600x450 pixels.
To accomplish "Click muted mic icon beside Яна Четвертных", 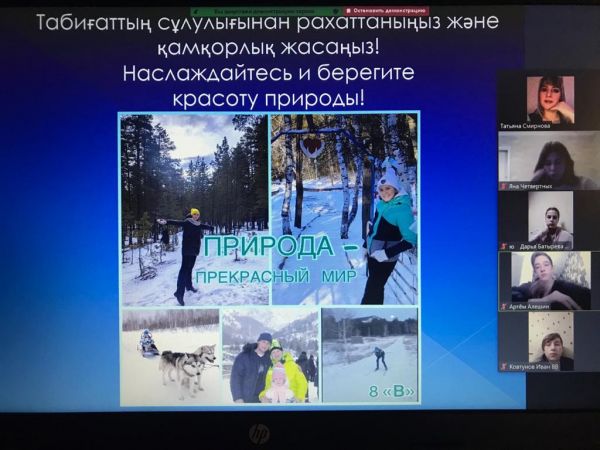I will pyautogui.click(x=503, y=186).
